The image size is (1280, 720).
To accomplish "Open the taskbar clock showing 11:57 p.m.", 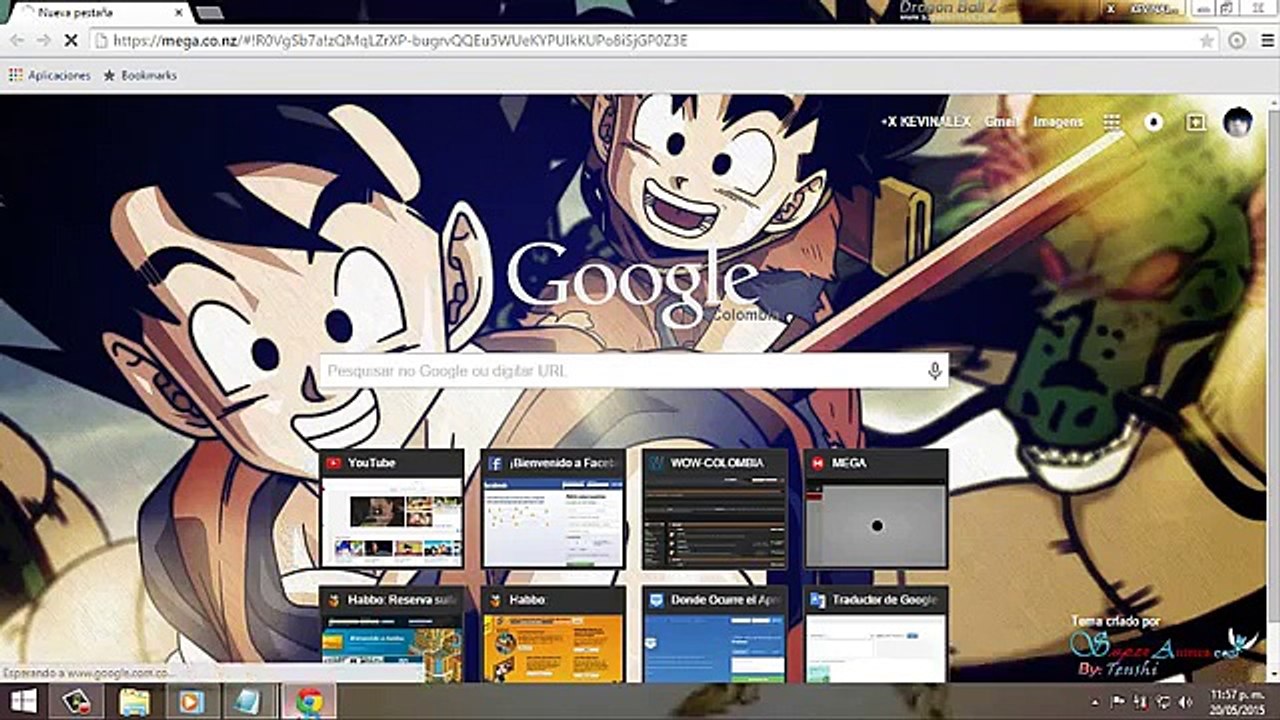I will point(1236,701).
